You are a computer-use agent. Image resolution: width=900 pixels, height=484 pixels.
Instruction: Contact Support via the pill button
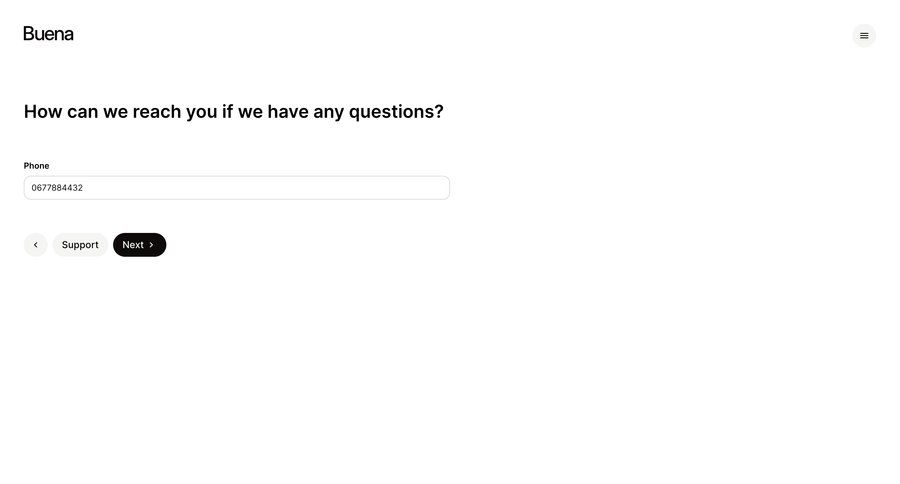pyautogui.click(x=80, y=245)
